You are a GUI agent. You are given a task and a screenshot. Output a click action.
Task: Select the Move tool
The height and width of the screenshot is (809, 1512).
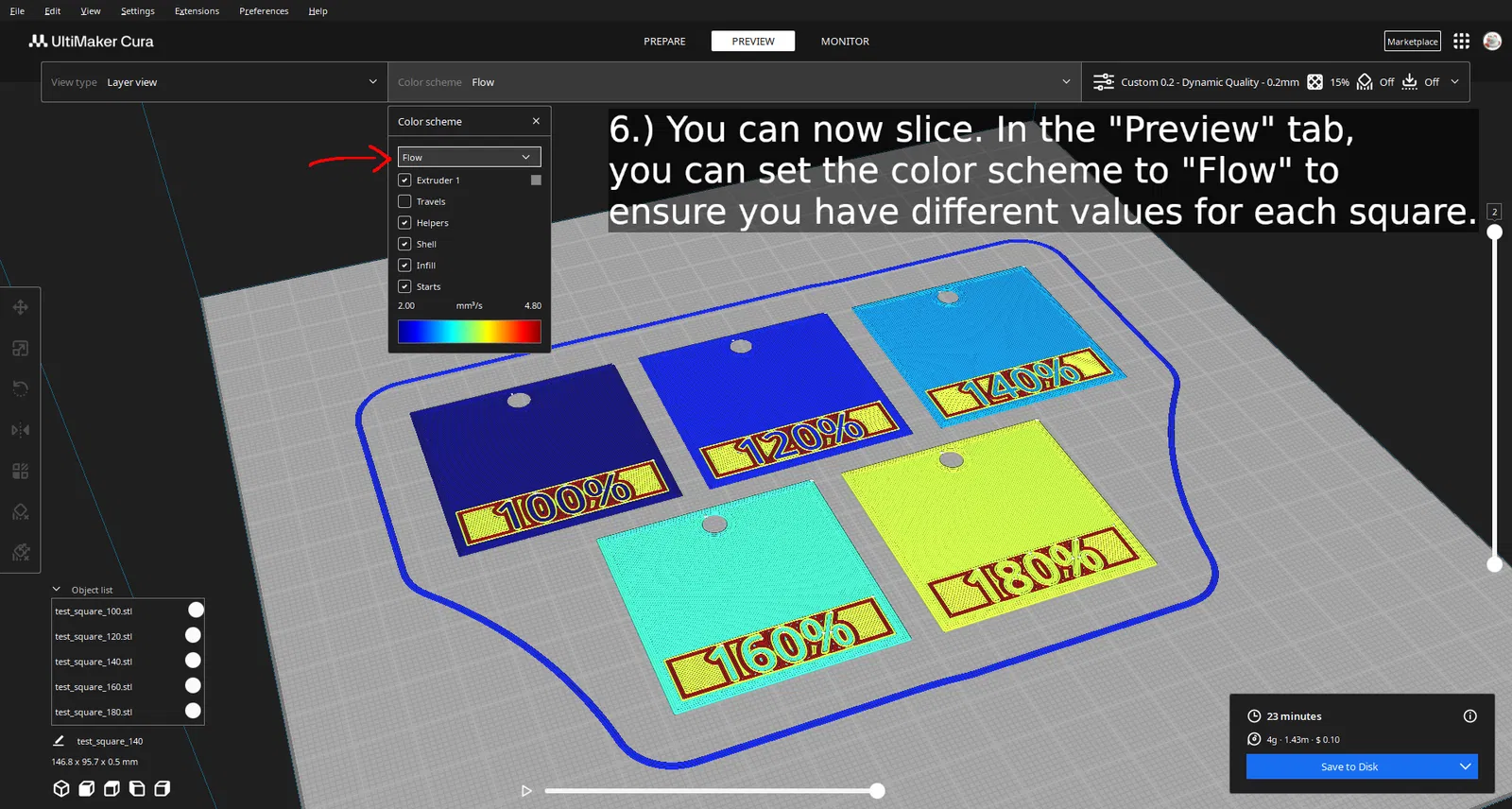pyautogui.click(x=20, y=307)
